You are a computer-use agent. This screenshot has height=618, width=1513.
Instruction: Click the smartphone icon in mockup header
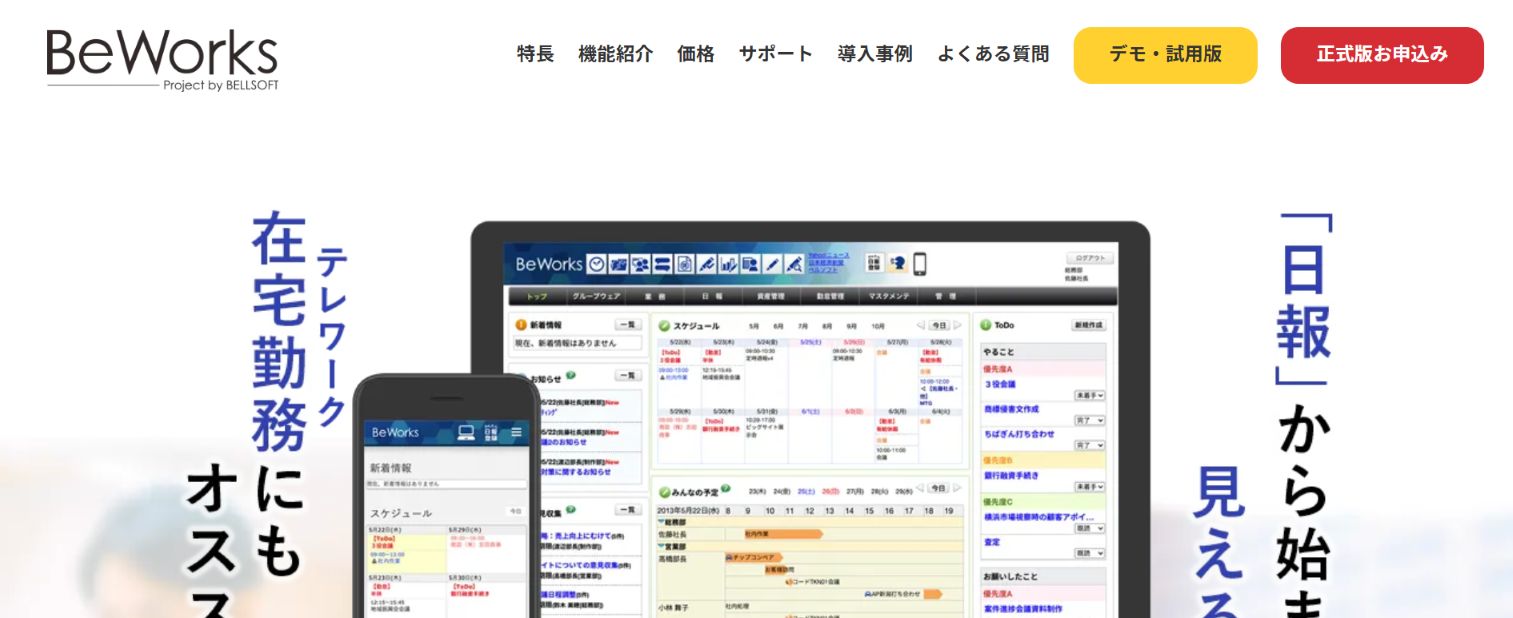(920, 264)
